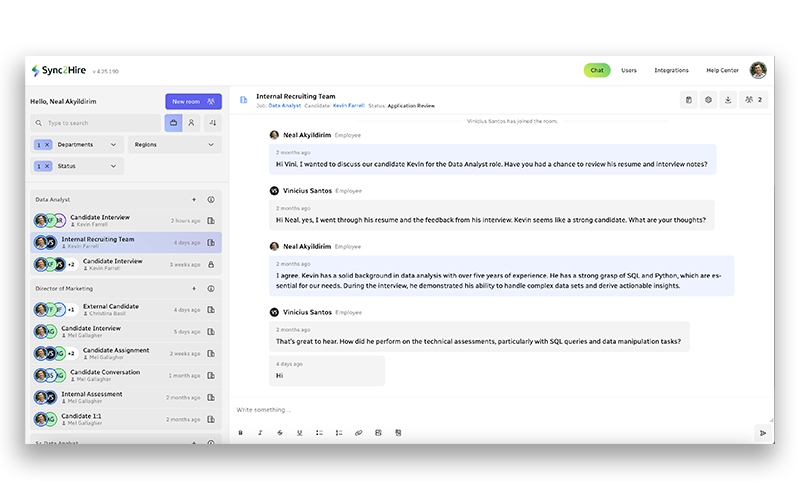The height and width of the screenshot is (500, 800).
Task: Click the sort order icon
Action: click(213, 123)
